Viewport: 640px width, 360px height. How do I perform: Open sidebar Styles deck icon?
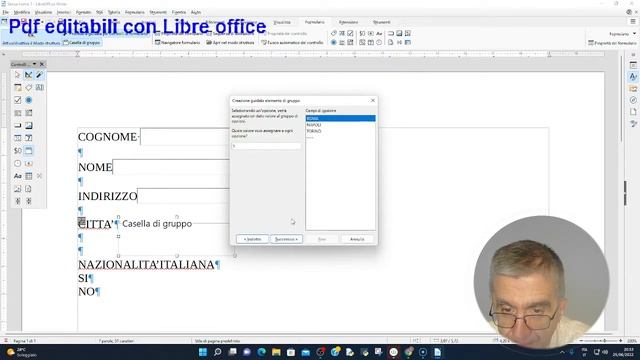click(633, 77)
